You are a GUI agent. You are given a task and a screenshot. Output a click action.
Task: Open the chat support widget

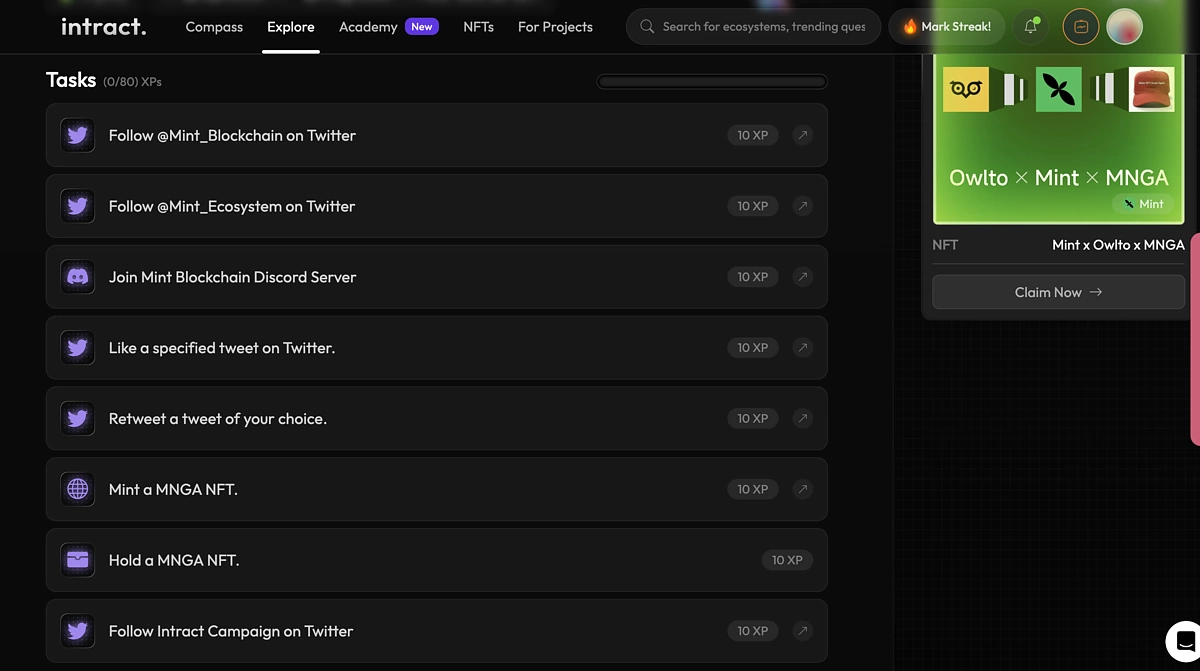1184,641
